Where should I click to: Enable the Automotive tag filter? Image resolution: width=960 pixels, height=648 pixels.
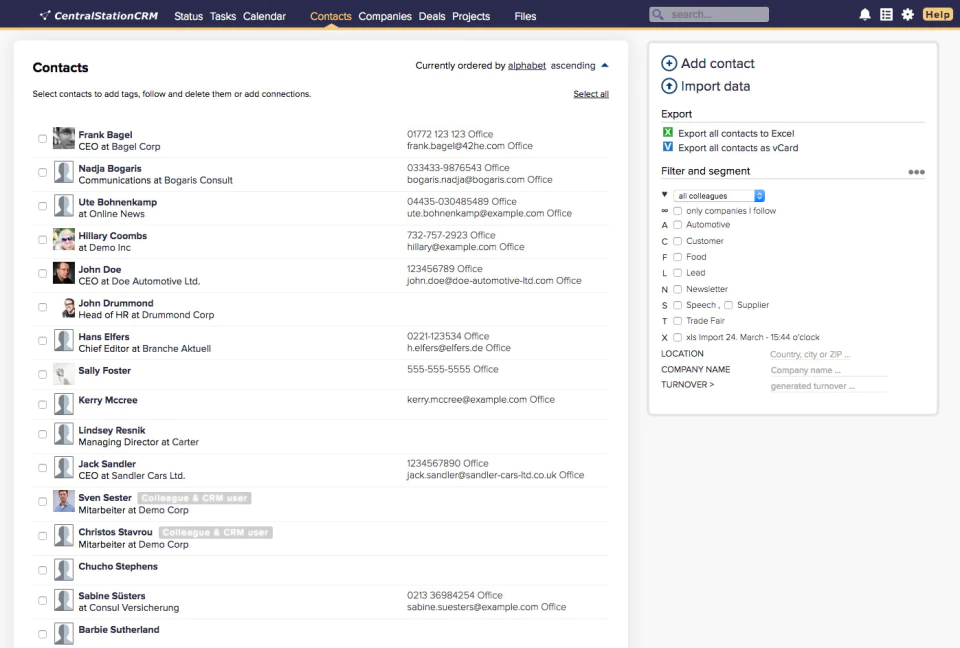click(x=677, y=225)
